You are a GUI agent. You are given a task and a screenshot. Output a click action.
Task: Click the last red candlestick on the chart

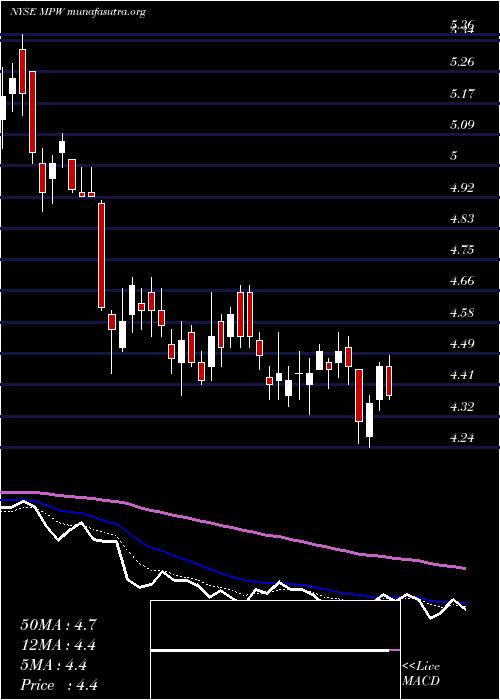point(389,381)
